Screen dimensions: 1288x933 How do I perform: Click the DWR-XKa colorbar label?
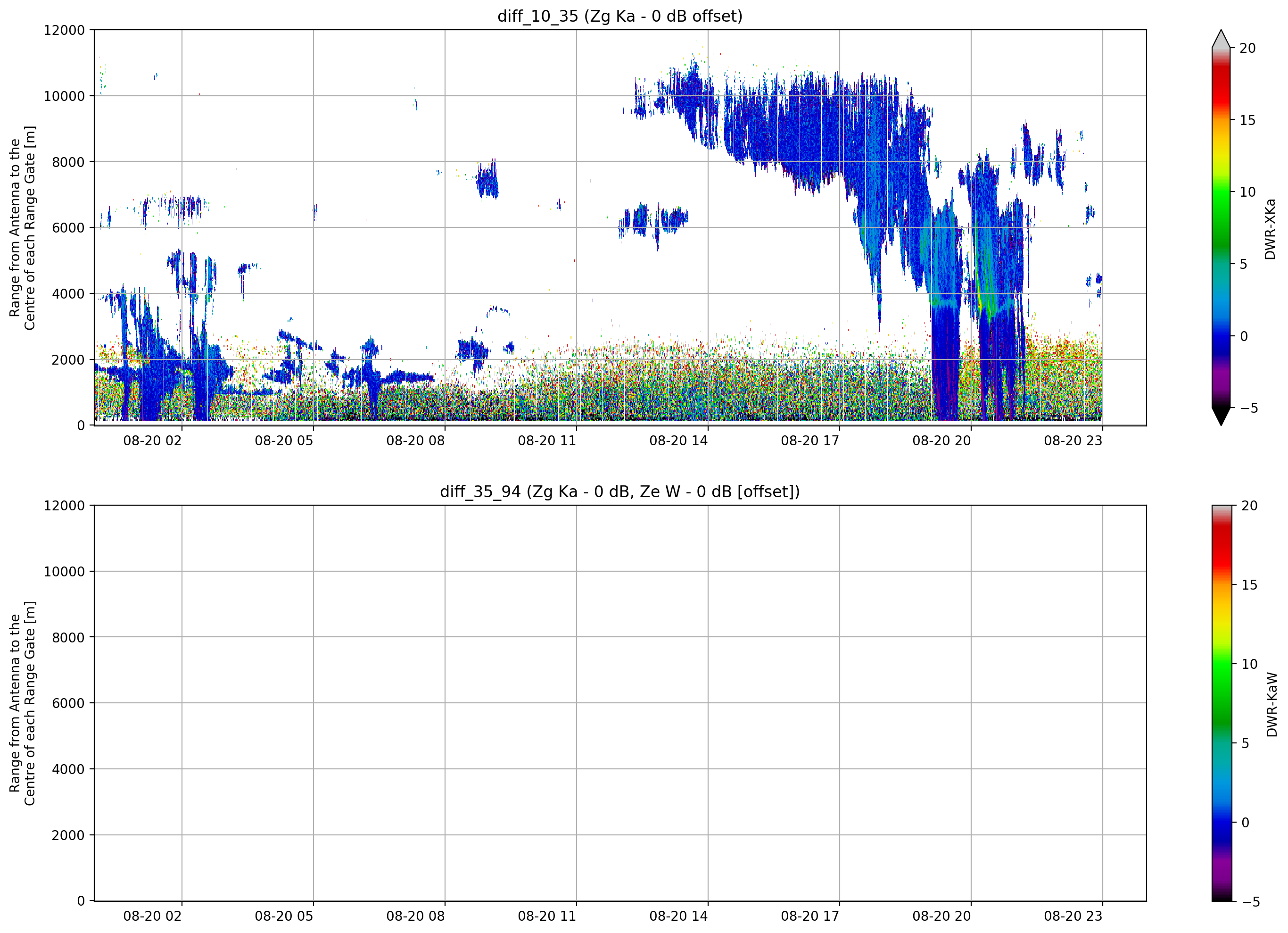tap(1271, 229)
